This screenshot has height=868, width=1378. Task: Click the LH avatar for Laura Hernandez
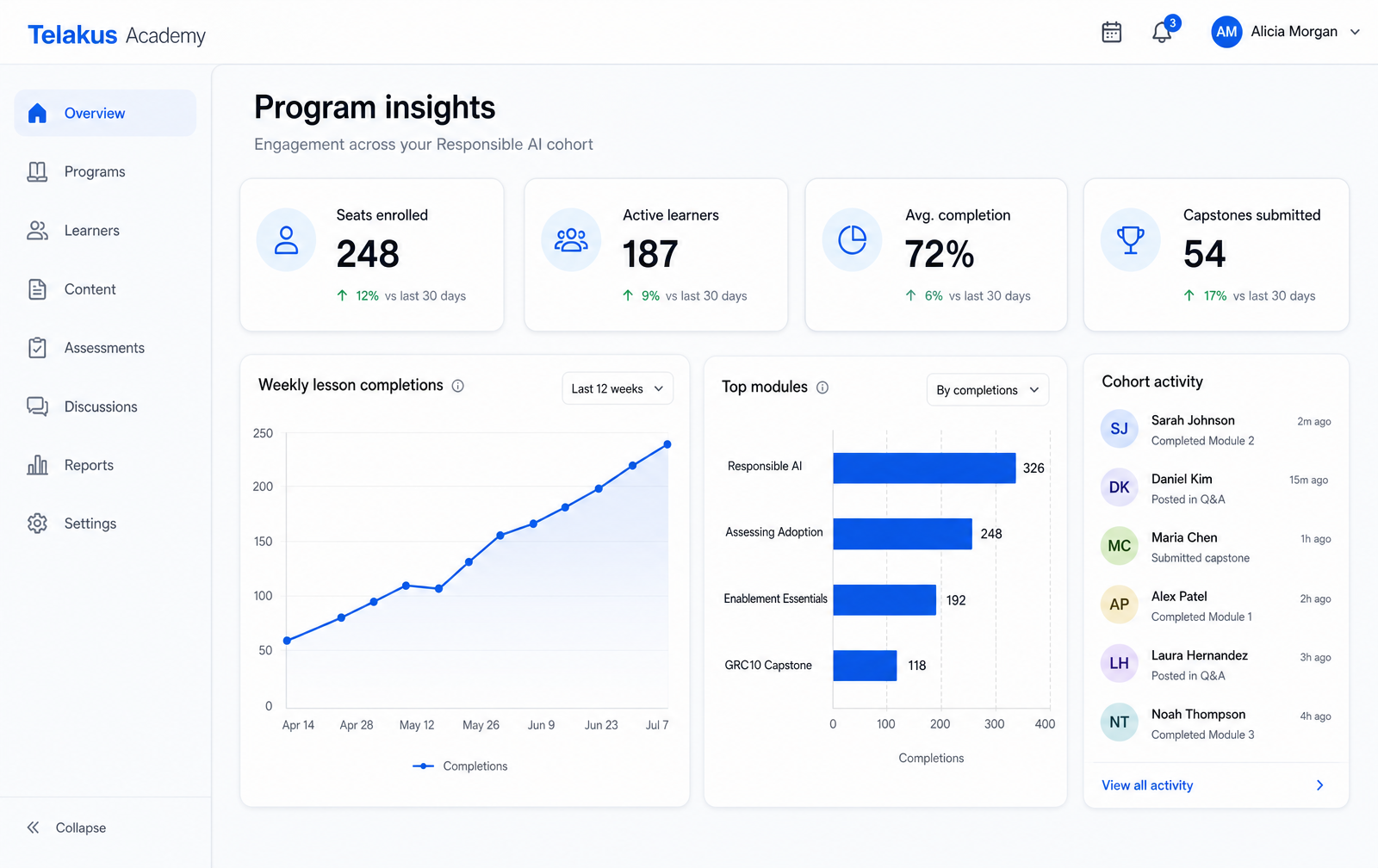point(1119,663)
